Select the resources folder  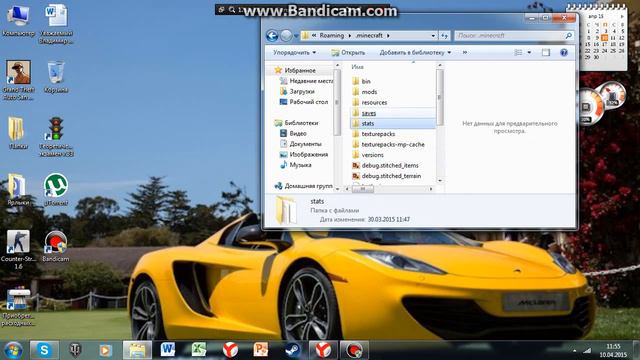click(x=374, y=102)
